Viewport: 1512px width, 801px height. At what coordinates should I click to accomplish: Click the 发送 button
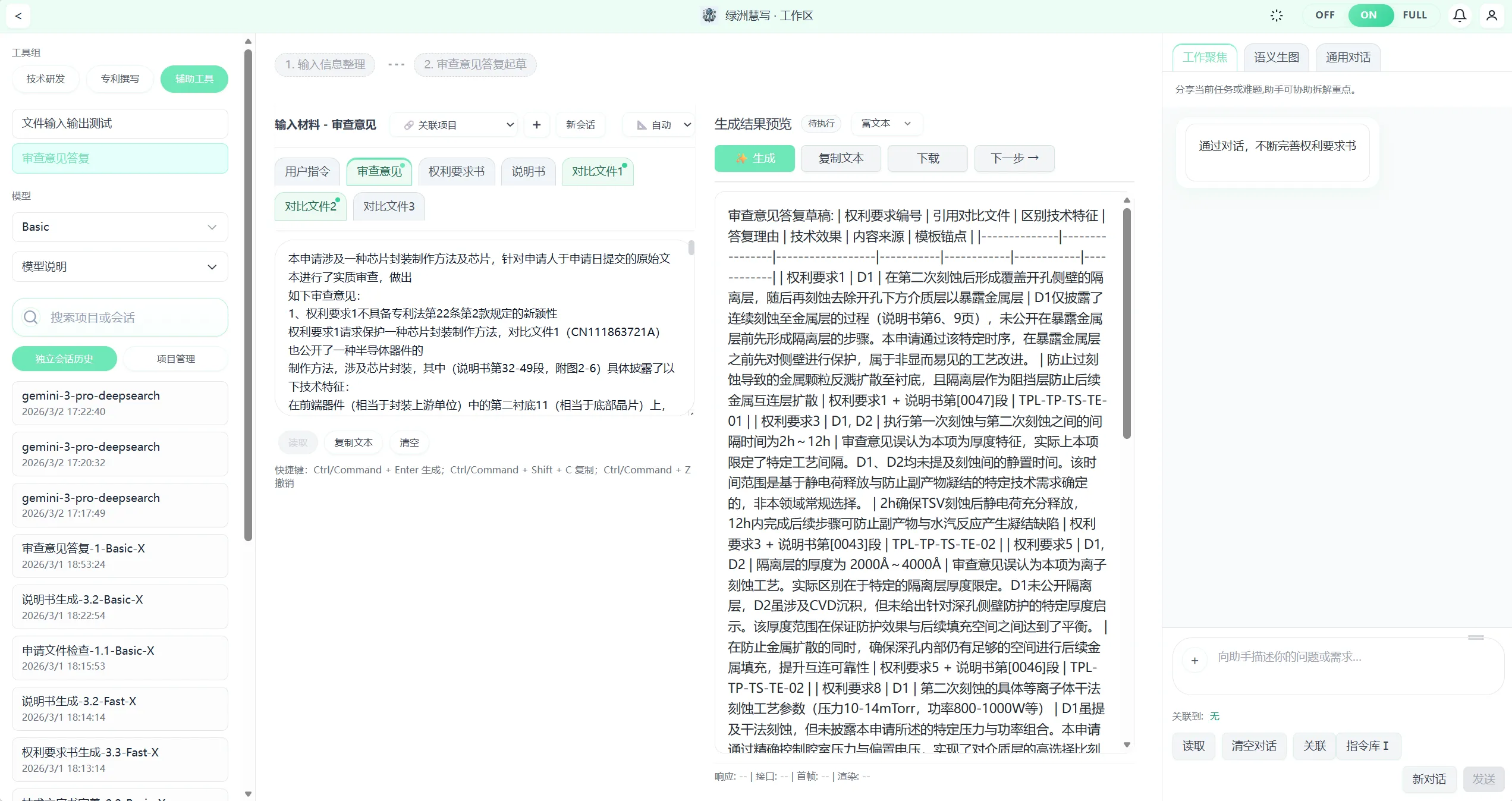coord(1483,780)
